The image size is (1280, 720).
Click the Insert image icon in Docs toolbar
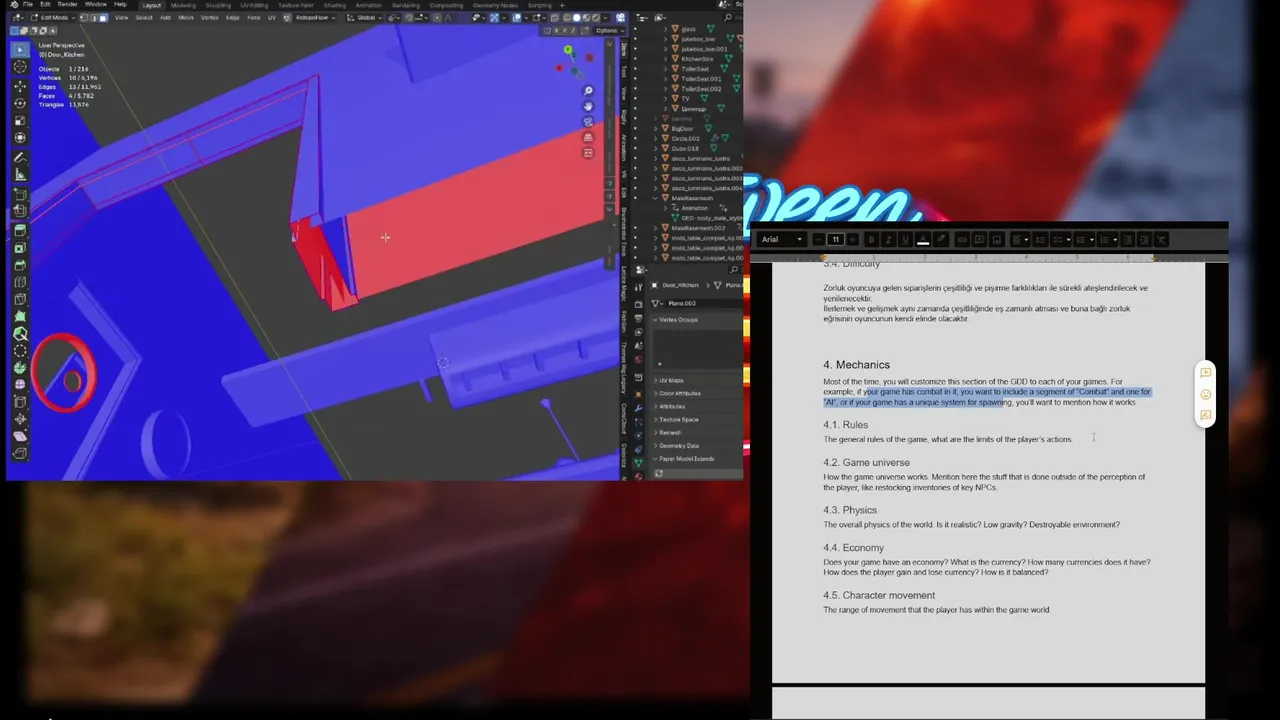[996, 240]
